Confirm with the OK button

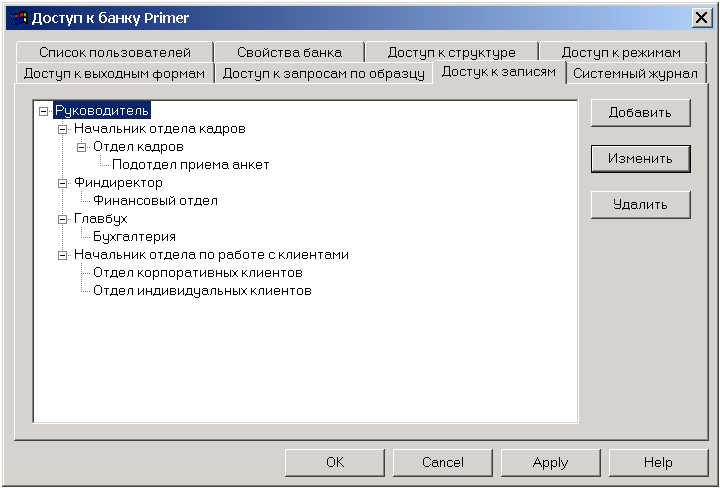(x=335, y=462)
